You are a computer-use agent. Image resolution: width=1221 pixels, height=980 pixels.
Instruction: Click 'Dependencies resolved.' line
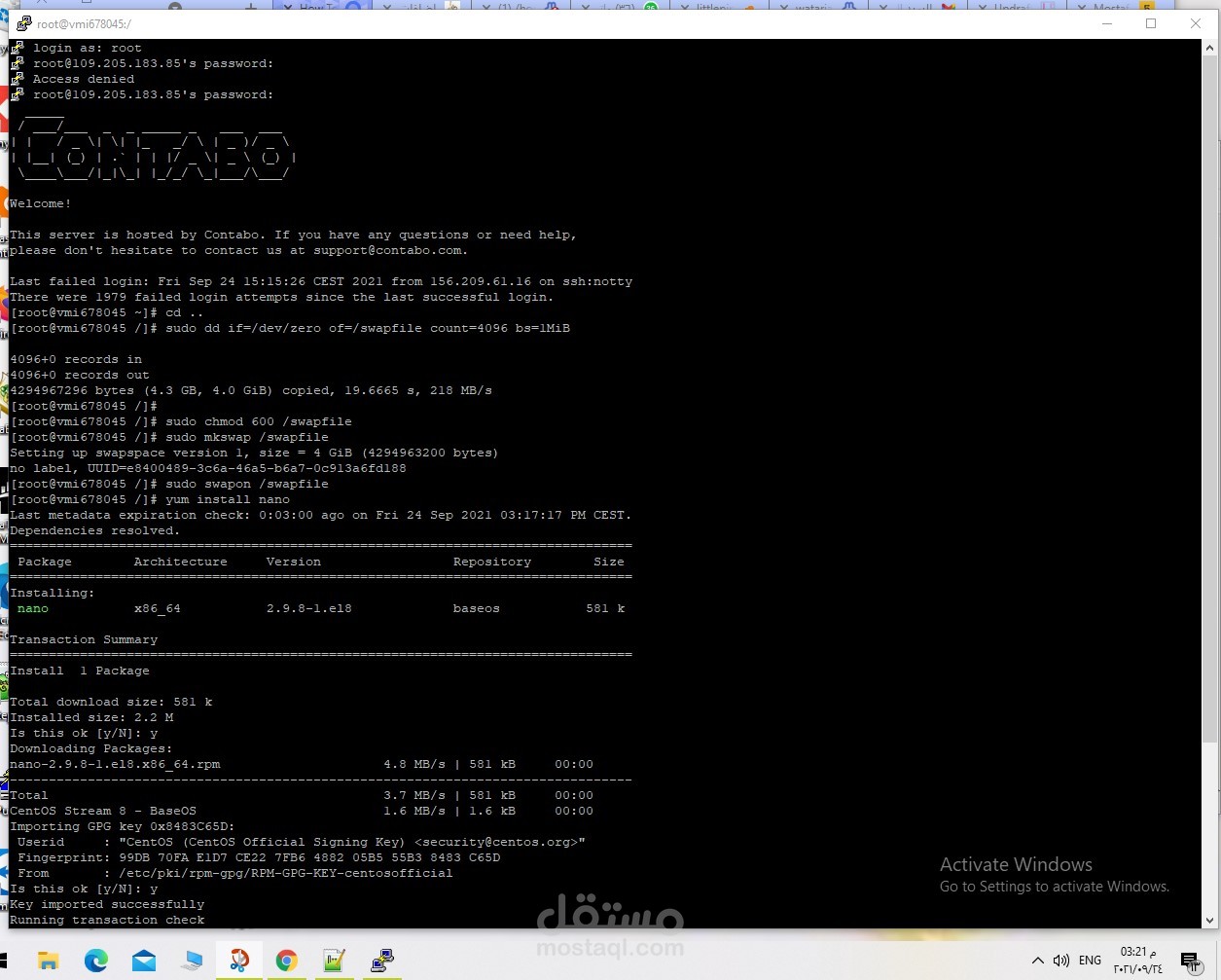point(95,530)
